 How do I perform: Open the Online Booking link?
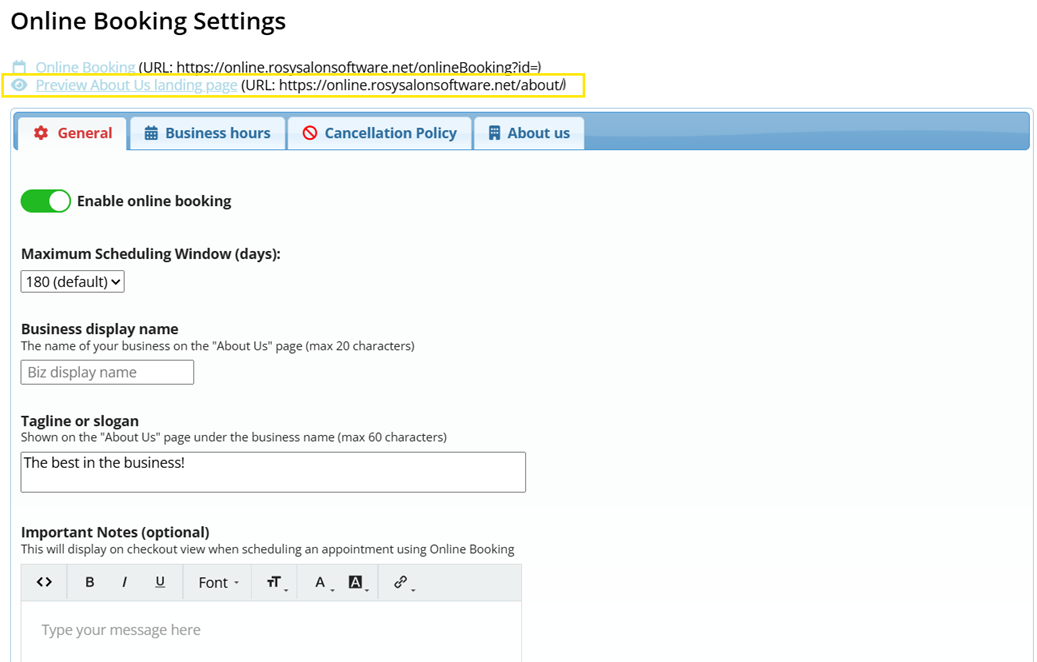(x=85, y=67)
